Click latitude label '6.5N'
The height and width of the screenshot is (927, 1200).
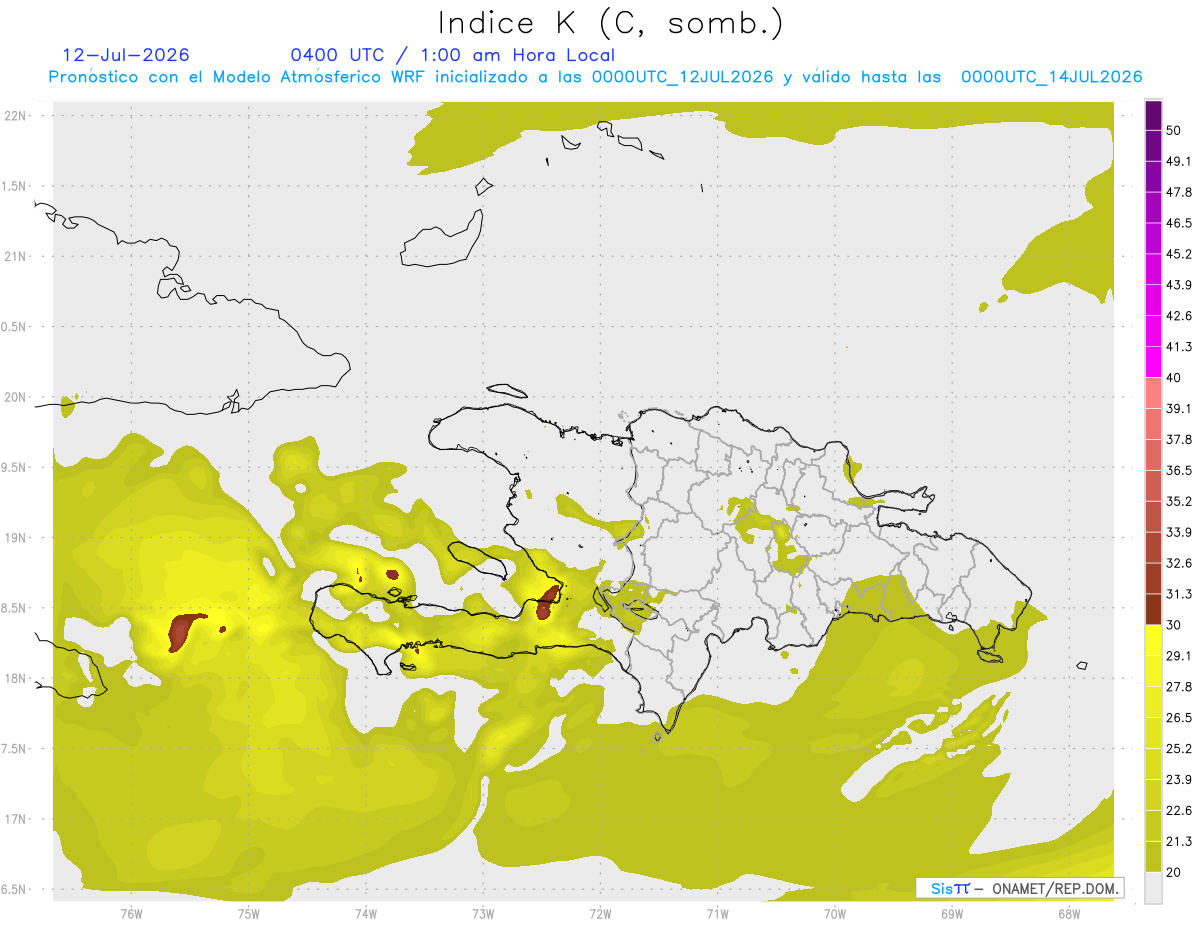[x=15, y=889]
